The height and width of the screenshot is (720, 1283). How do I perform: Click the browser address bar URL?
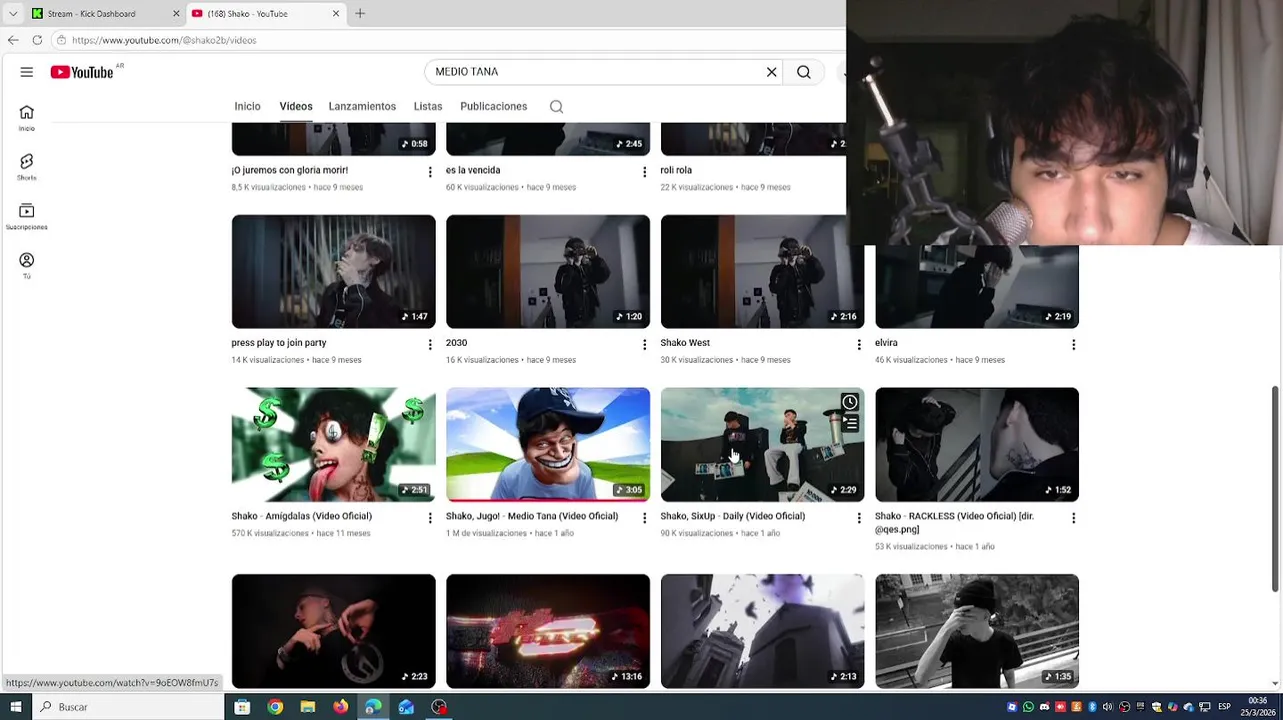coord(164,40)
